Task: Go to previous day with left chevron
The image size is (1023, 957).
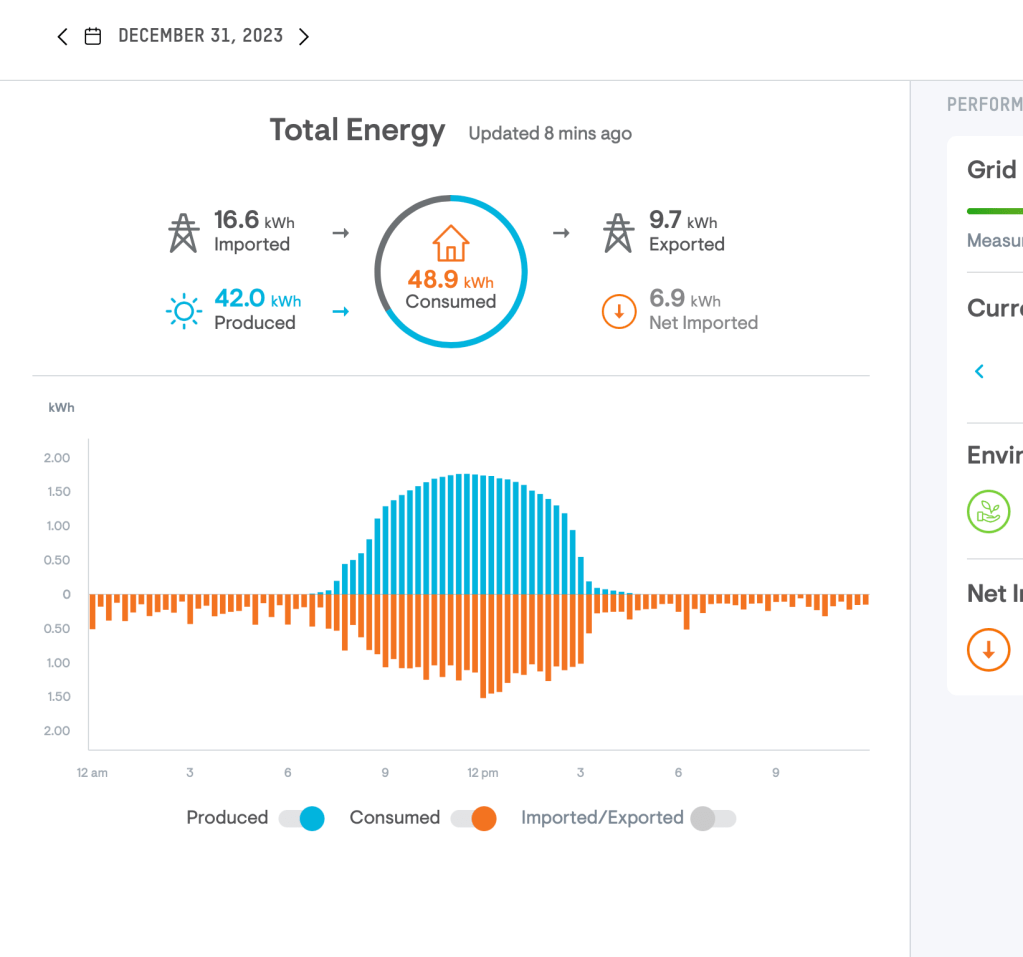Action: (x=62, y=37)
